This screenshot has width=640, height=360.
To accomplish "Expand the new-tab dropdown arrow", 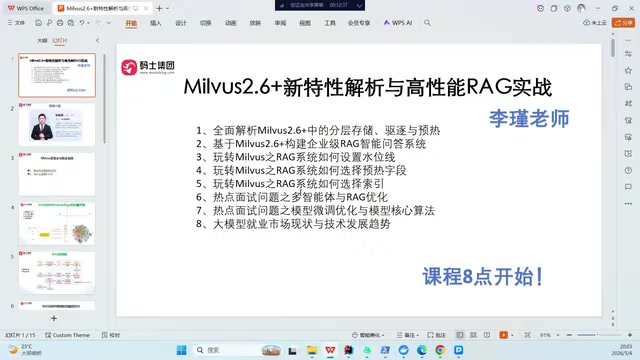I will (x=167, y=8).
